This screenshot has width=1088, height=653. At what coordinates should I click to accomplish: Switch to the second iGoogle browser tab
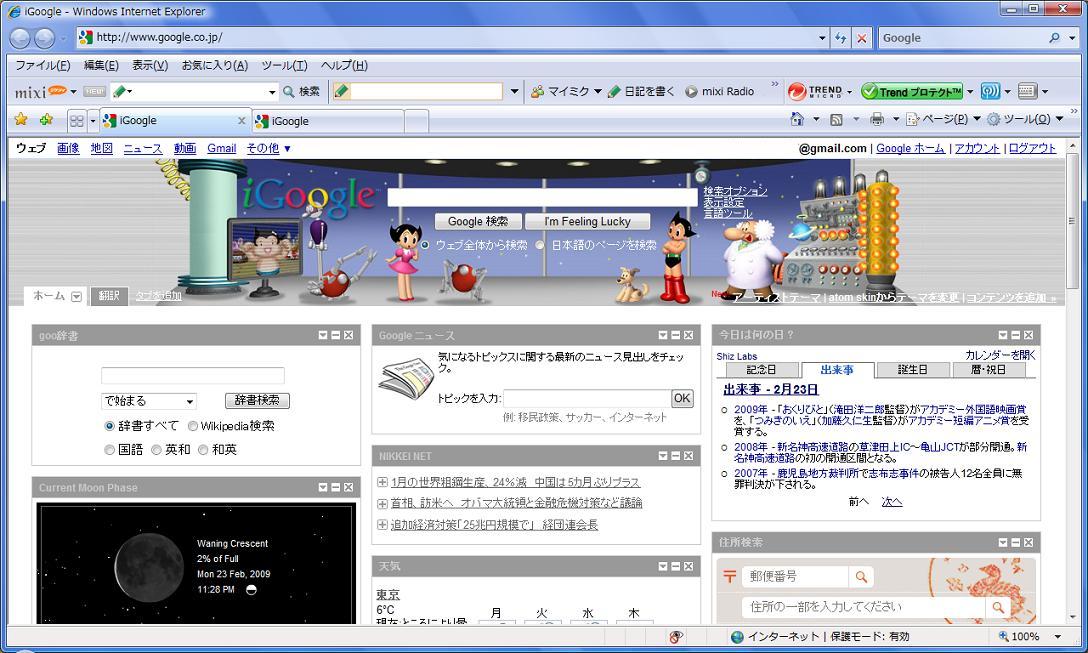(328, 121)
